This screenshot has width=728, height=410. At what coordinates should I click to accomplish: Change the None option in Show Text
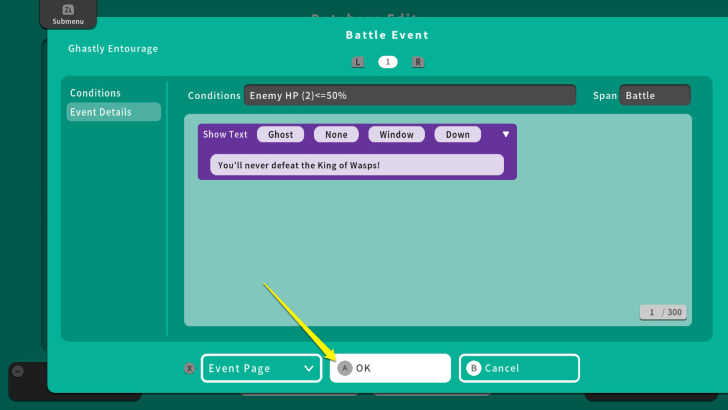point(336,134)
